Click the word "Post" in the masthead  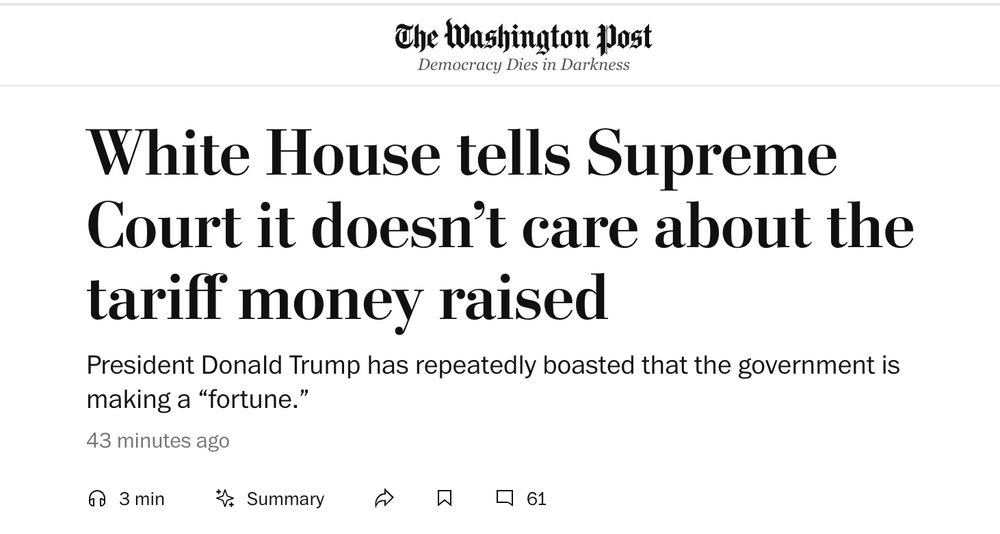(624, 38)
